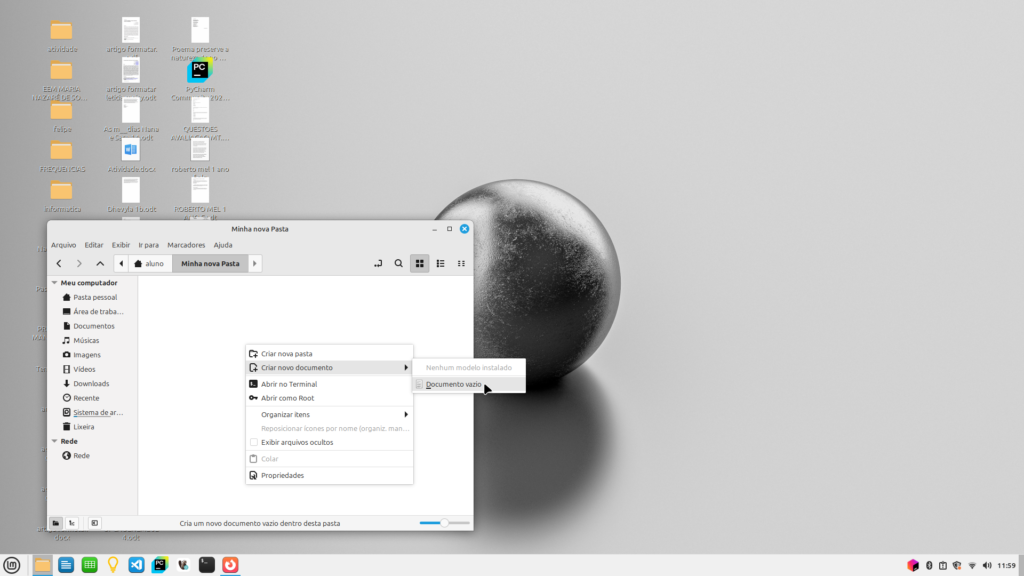Hide the sidebar using status bar button

pos(94,522)
